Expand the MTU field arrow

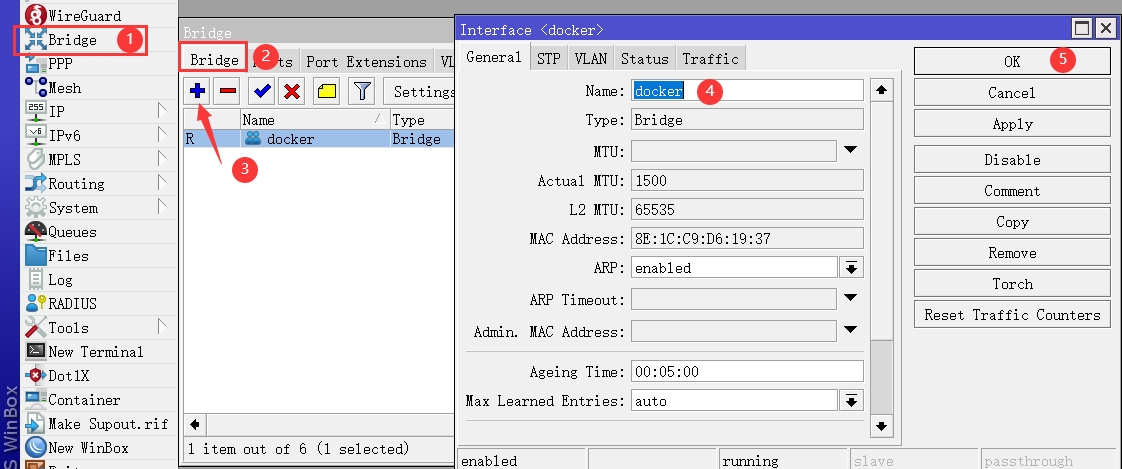coord(851,151)
